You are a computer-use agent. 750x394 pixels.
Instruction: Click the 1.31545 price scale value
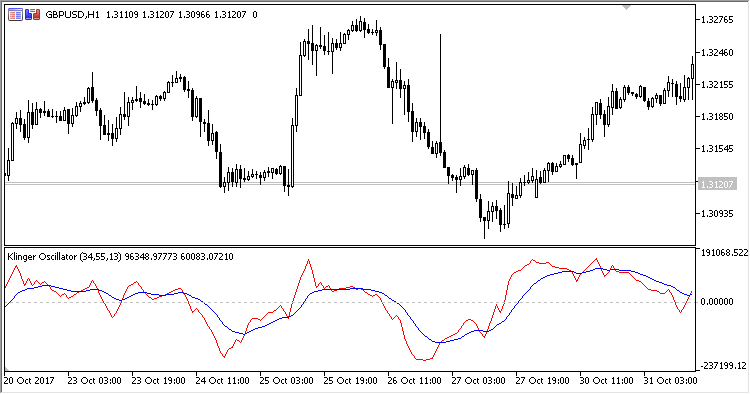[717, 149]
